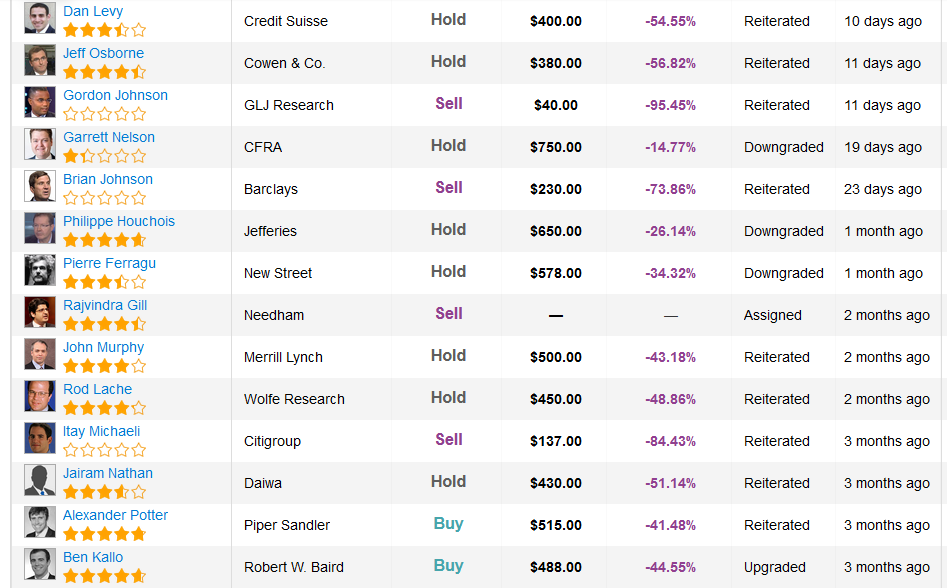Click the Buy rating for Piper Sandler
Image resolution: width=947 pixels, height=588 pixels.
click(x=448, y=524)
